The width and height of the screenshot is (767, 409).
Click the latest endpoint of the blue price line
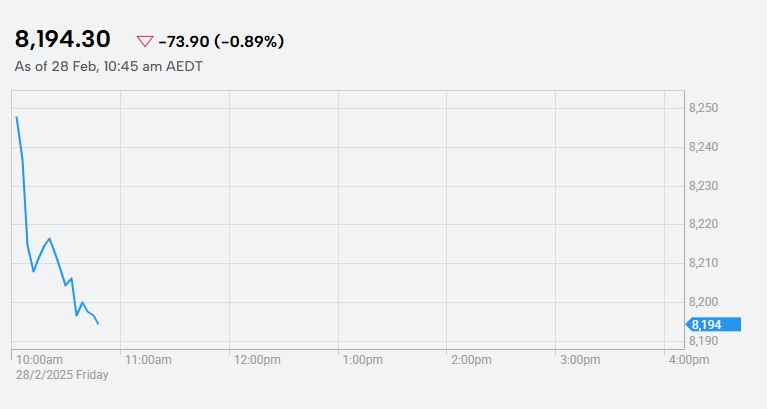point(98,324)
